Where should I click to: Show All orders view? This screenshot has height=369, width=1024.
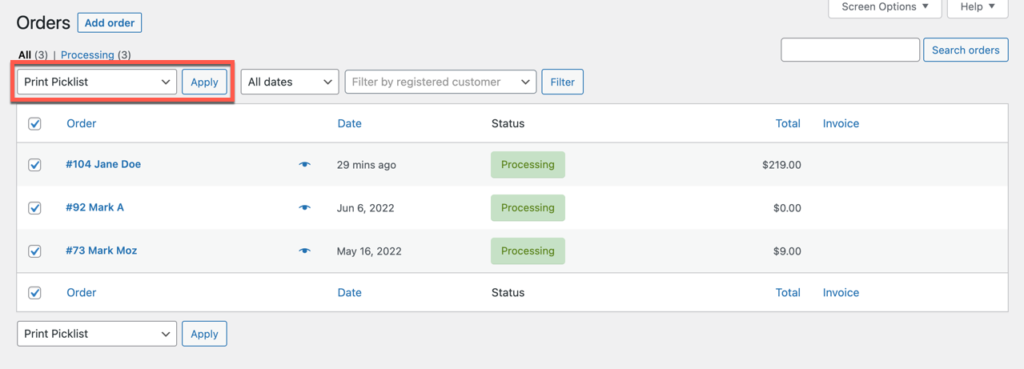tap(25, 55)
